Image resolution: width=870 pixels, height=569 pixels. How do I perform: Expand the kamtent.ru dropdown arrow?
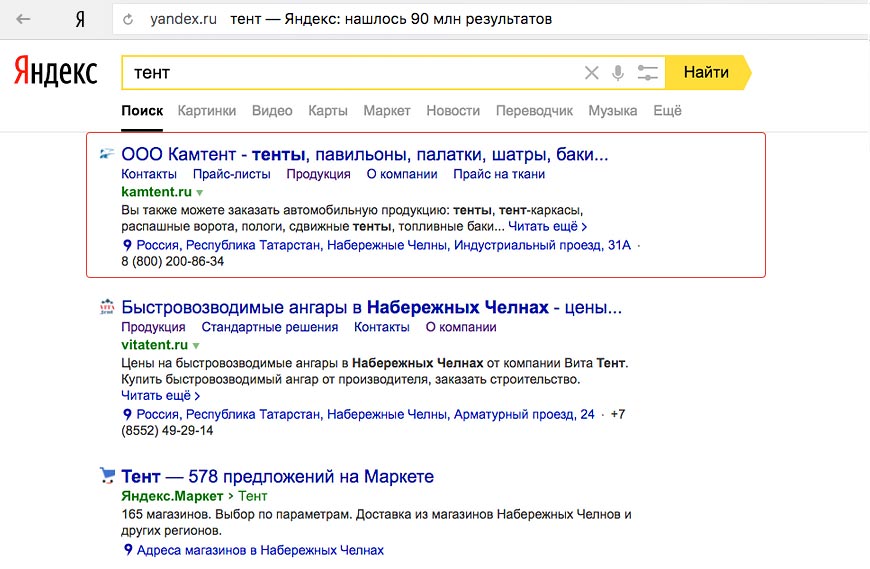coord(200,192)
